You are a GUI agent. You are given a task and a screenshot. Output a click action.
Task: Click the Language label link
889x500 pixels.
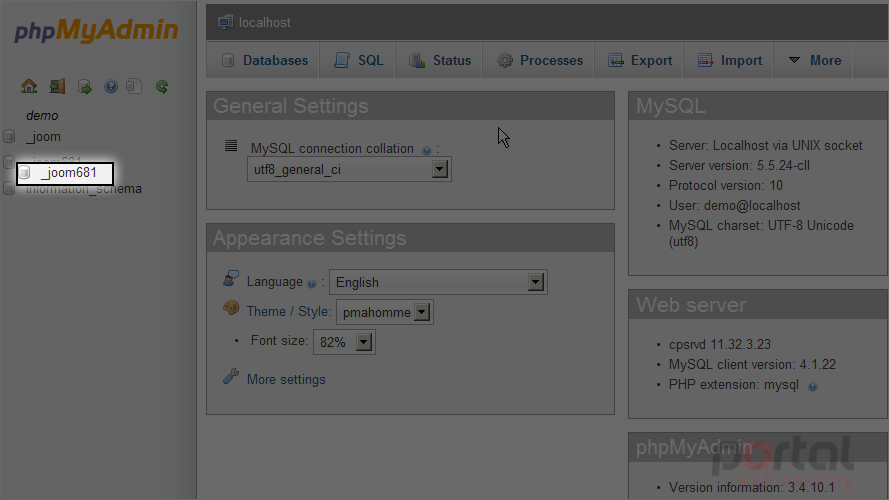point(274,282)
